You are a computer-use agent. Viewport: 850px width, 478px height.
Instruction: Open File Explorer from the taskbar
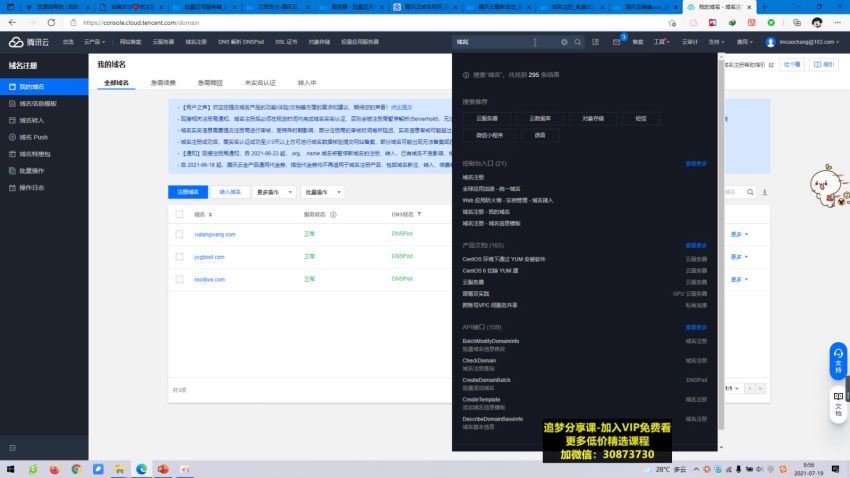119,469
